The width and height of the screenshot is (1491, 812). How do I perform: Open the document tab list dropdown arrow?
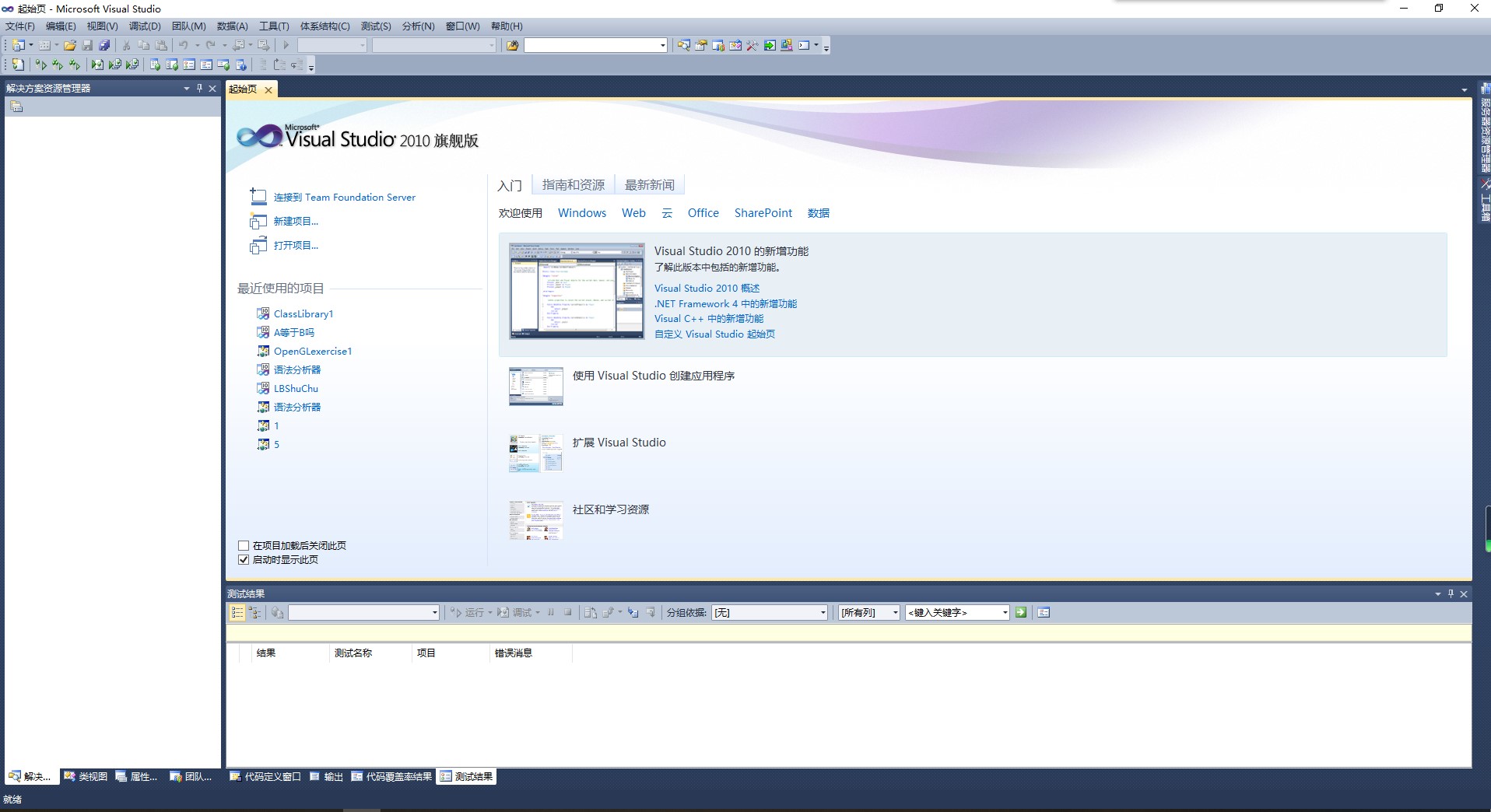pyautogui.click(x=1465, y=90)
